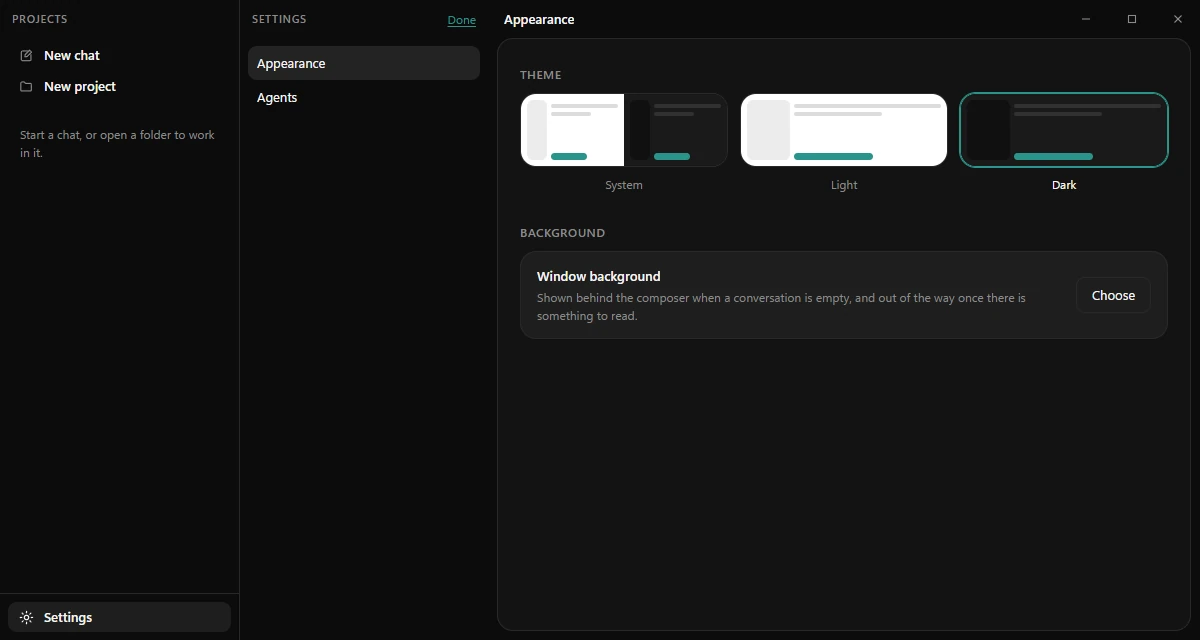This screenshot has width=1200, height=640.
Task: Click the New project folder icon
Action: coord(26,86)
